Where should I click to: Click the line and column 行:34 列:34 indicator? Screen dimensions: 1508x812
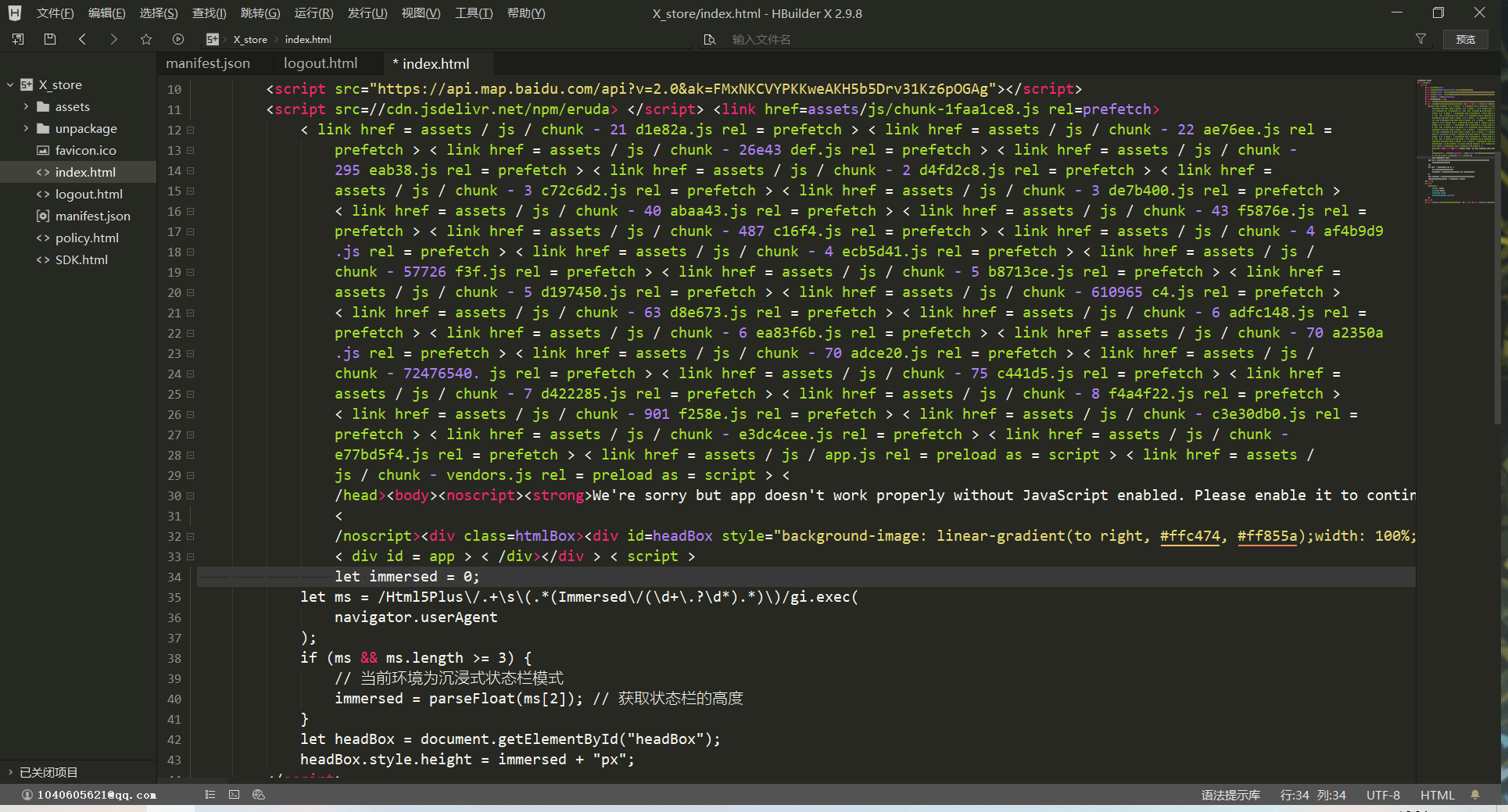point(1313,795)
